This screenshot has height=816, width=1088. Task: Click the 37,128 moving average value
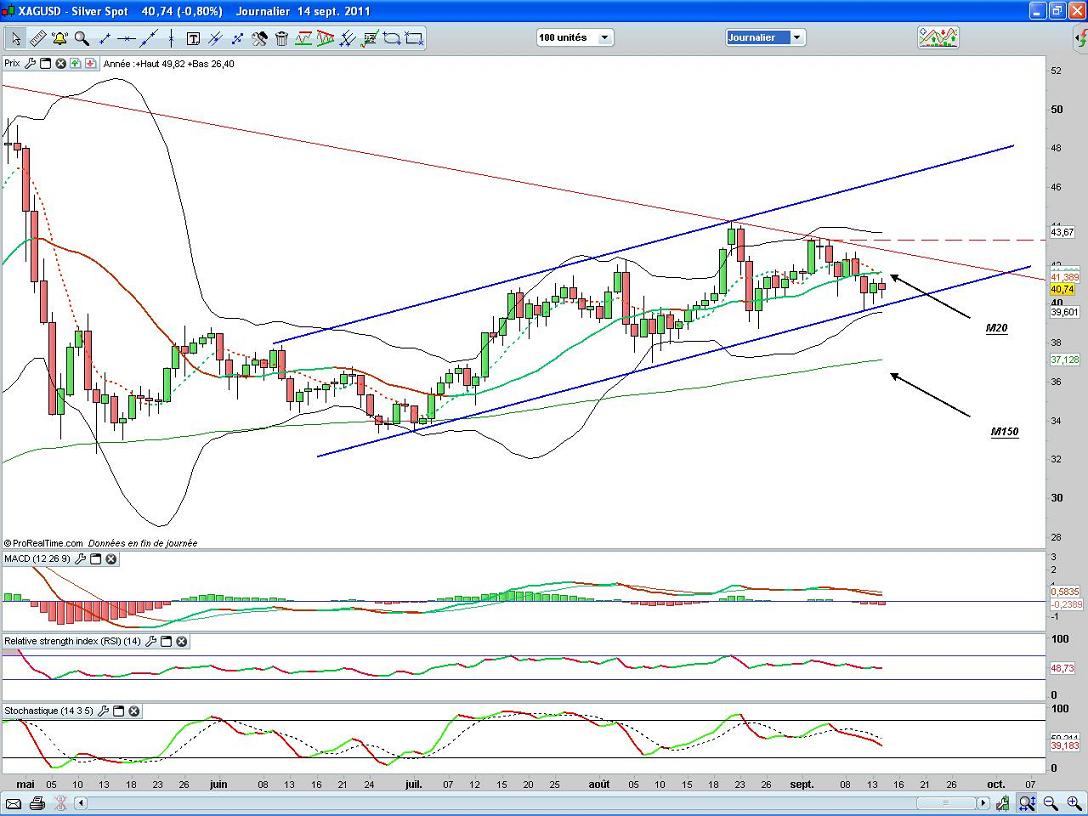[1065, 359]
